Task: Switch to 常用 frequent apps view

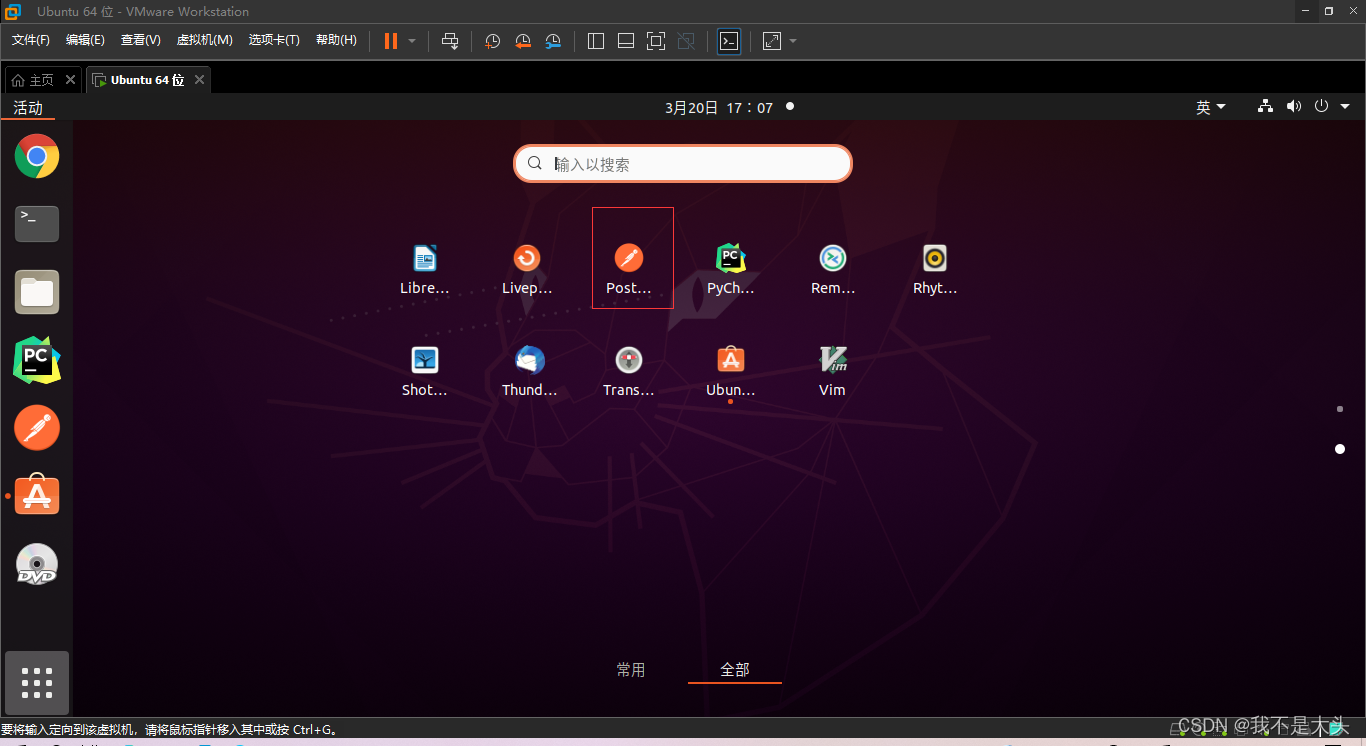Action: click(631, 670)
